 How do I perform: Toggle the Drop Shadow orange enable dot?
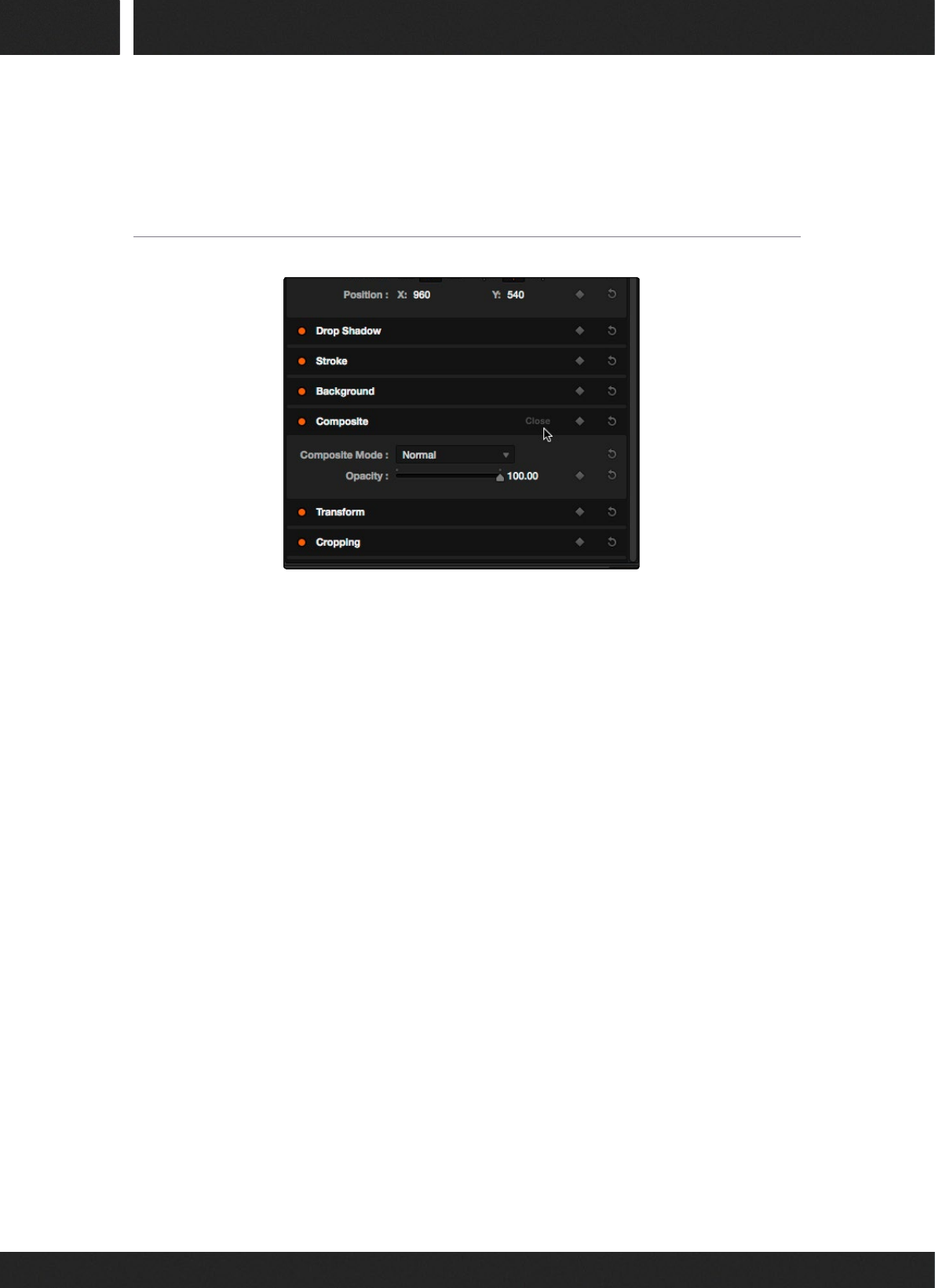[x=301, y=331]
